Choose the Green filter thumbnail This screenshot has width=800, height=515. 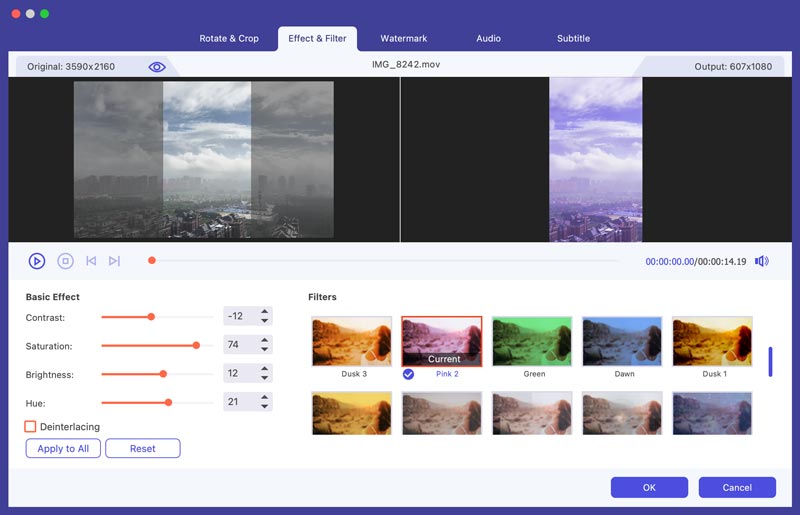pyautogui.click(x=532, y=342)
